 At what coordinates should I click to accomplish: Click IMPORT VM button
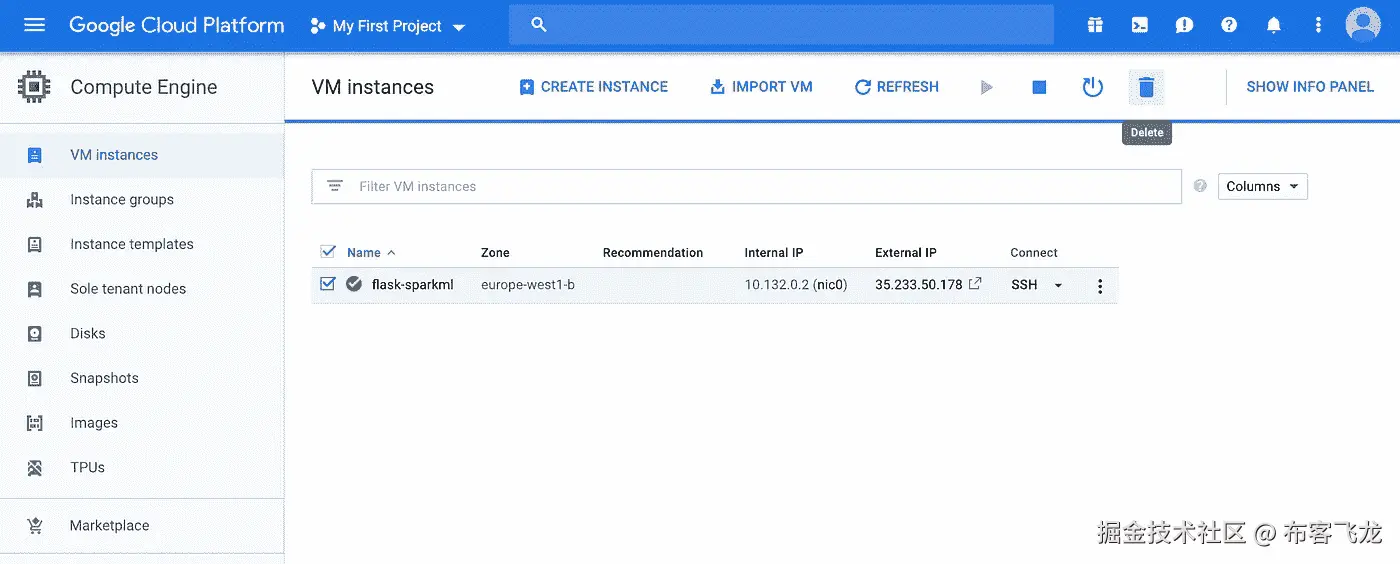(761, 87)
